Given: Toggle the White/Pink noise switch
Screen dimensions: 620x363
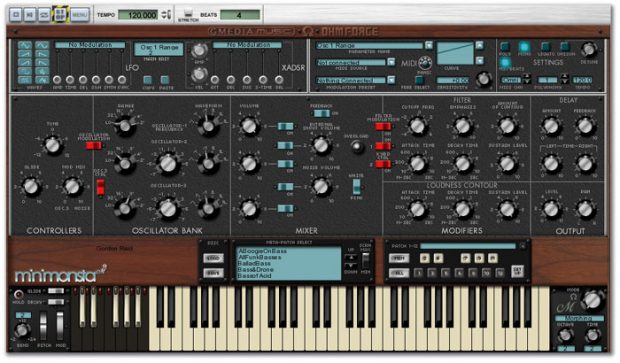Looking at the screenshot, I should coord(356,186).
